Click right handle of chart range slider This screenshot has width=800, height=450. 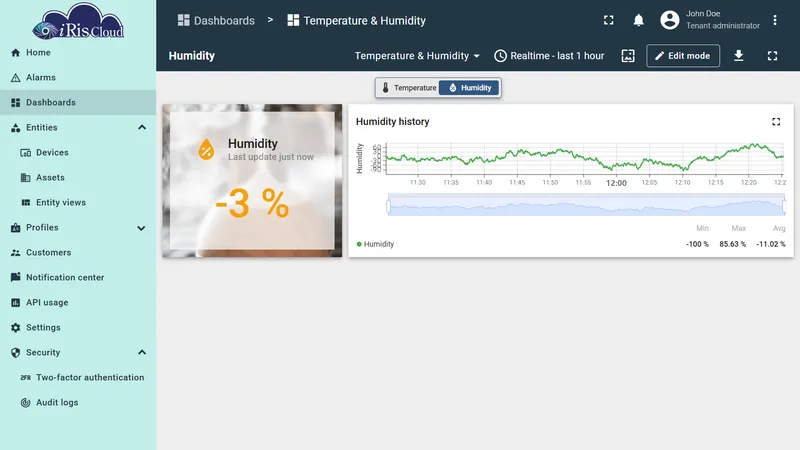(784, 206)
